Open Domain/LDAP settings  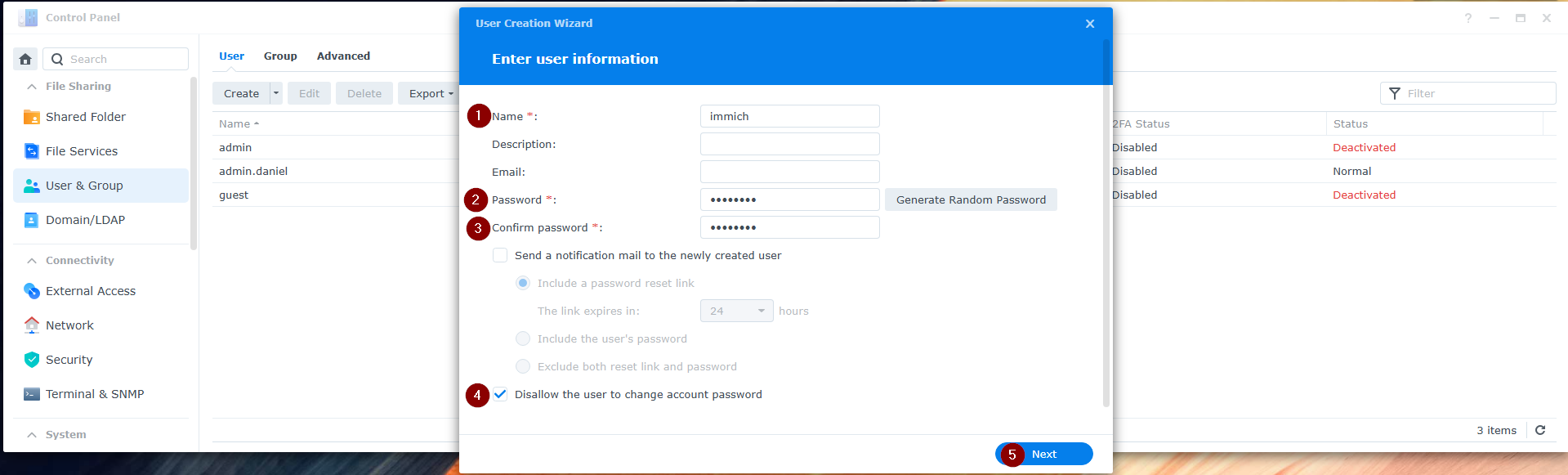(x=85, y=220)
